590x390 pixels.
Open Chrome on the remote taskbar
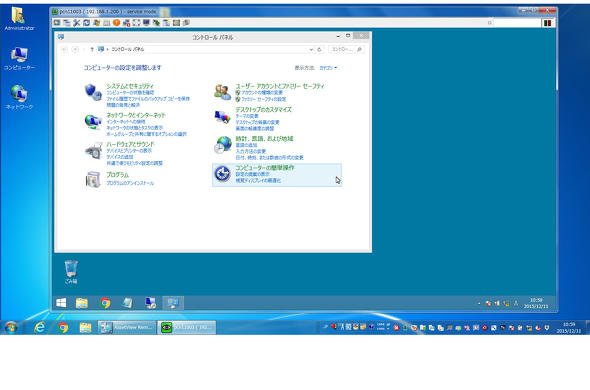(105, 303)
